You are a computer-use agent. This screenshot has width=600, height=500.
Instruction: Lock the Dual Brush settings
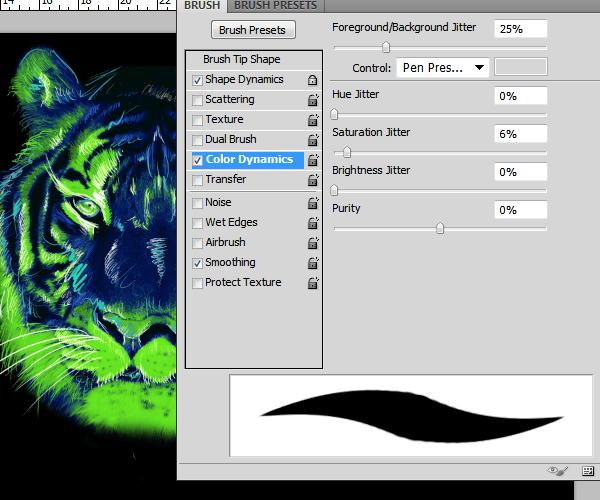[313, 140]
